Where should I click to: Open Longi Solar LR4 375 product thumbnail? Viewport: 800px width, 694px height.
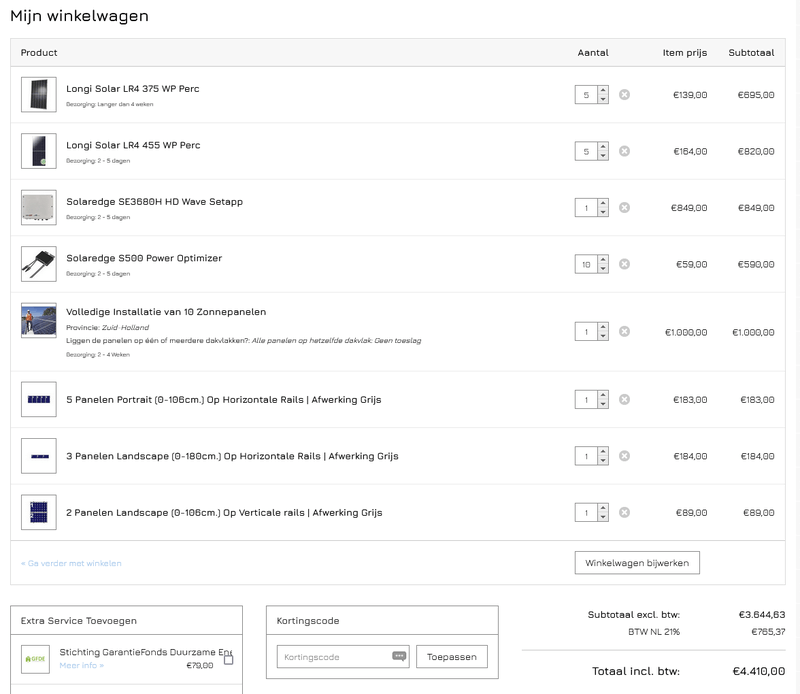pos(39,95)
